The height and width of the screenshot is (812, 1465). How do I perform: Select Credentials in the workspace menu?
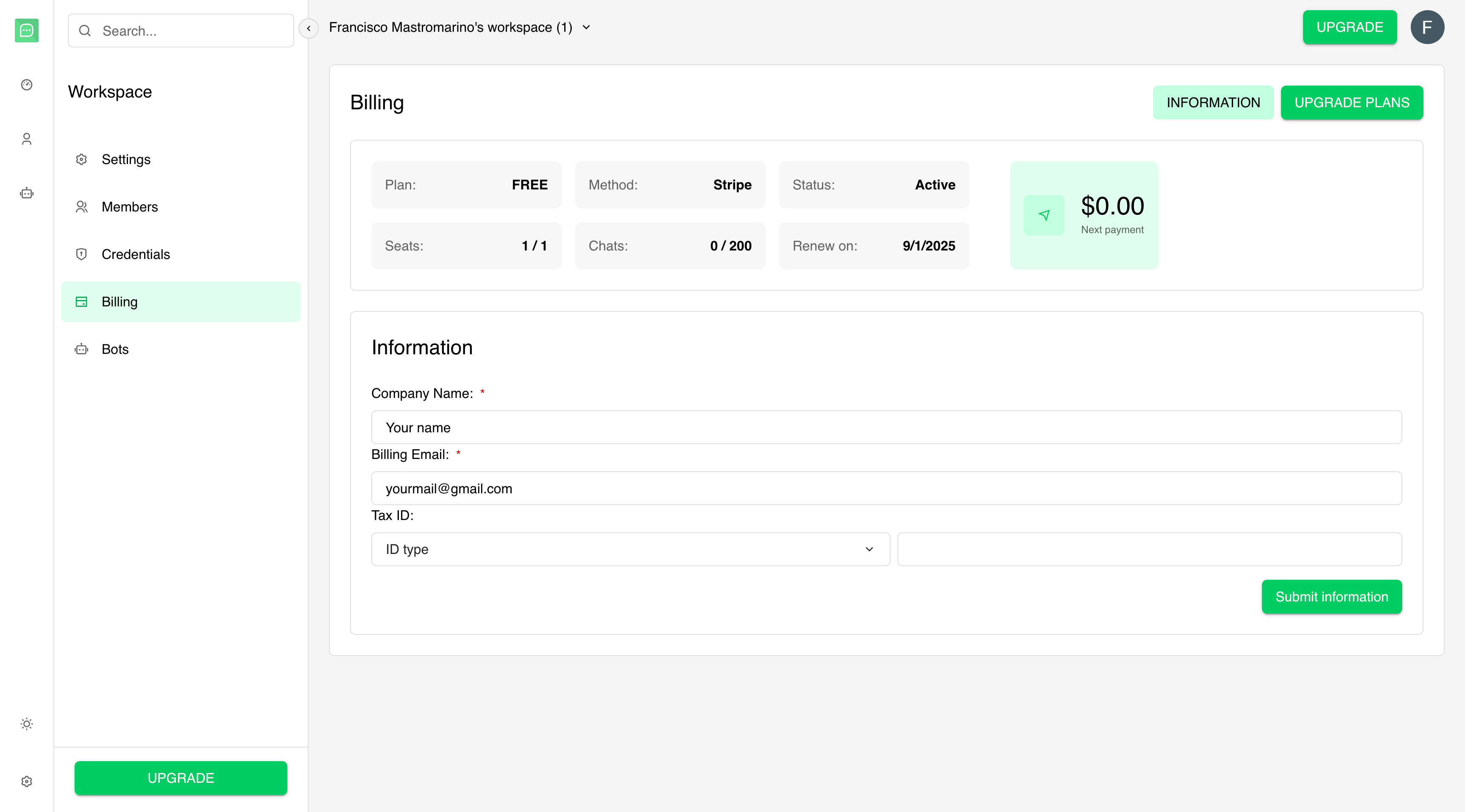pos(135,254)
